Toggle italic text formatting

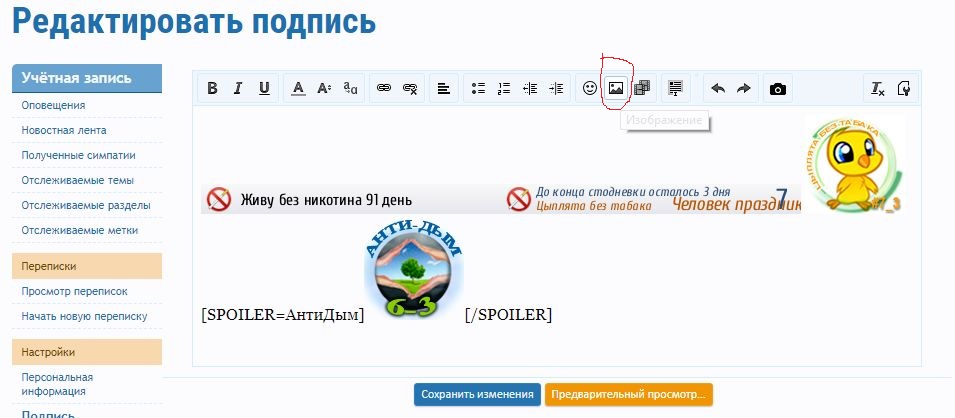click(238, 88)
